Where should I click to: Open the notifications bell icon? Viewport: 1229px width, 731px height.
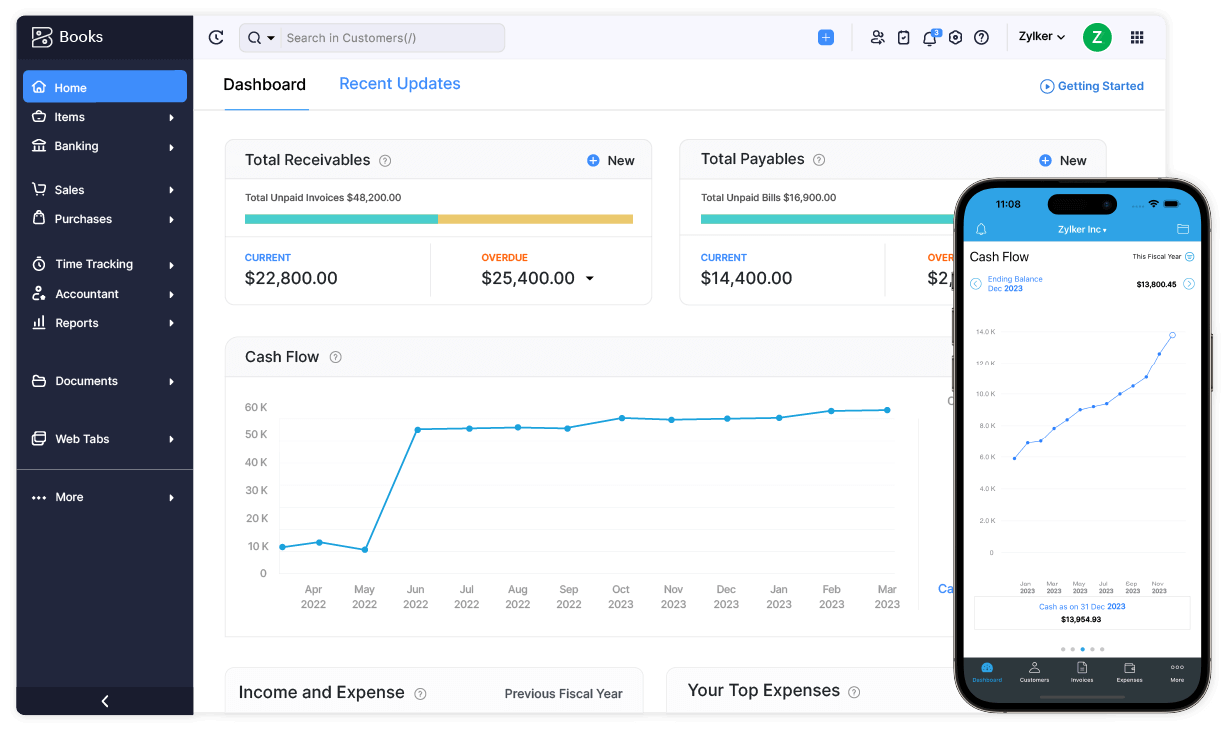click(x=929, y=38)
